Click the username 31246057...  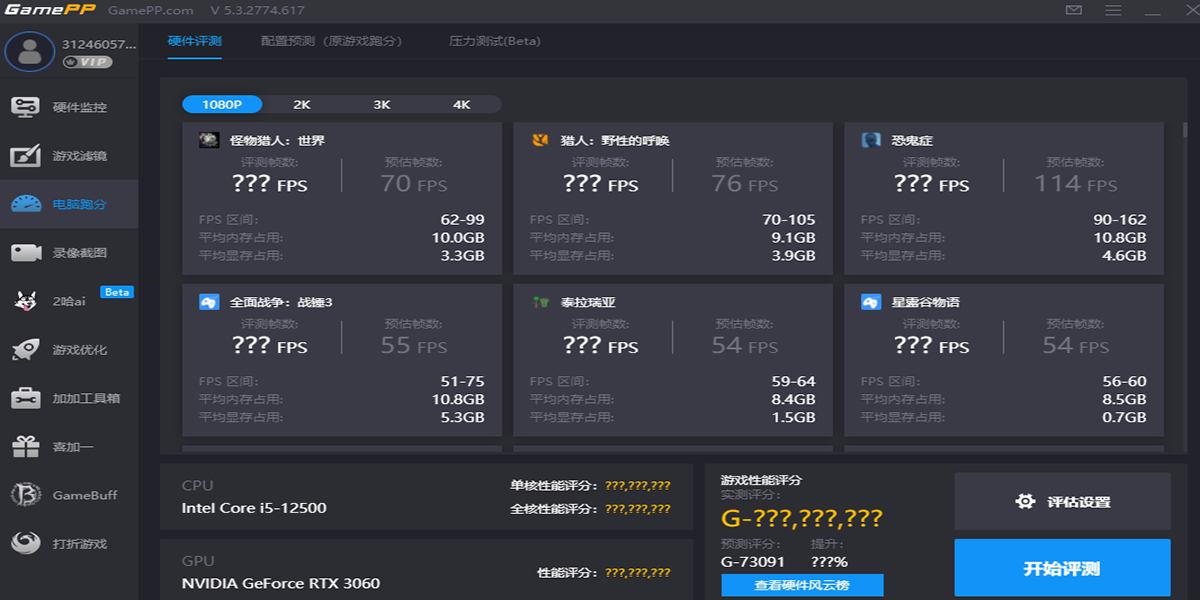pos(98,44)
